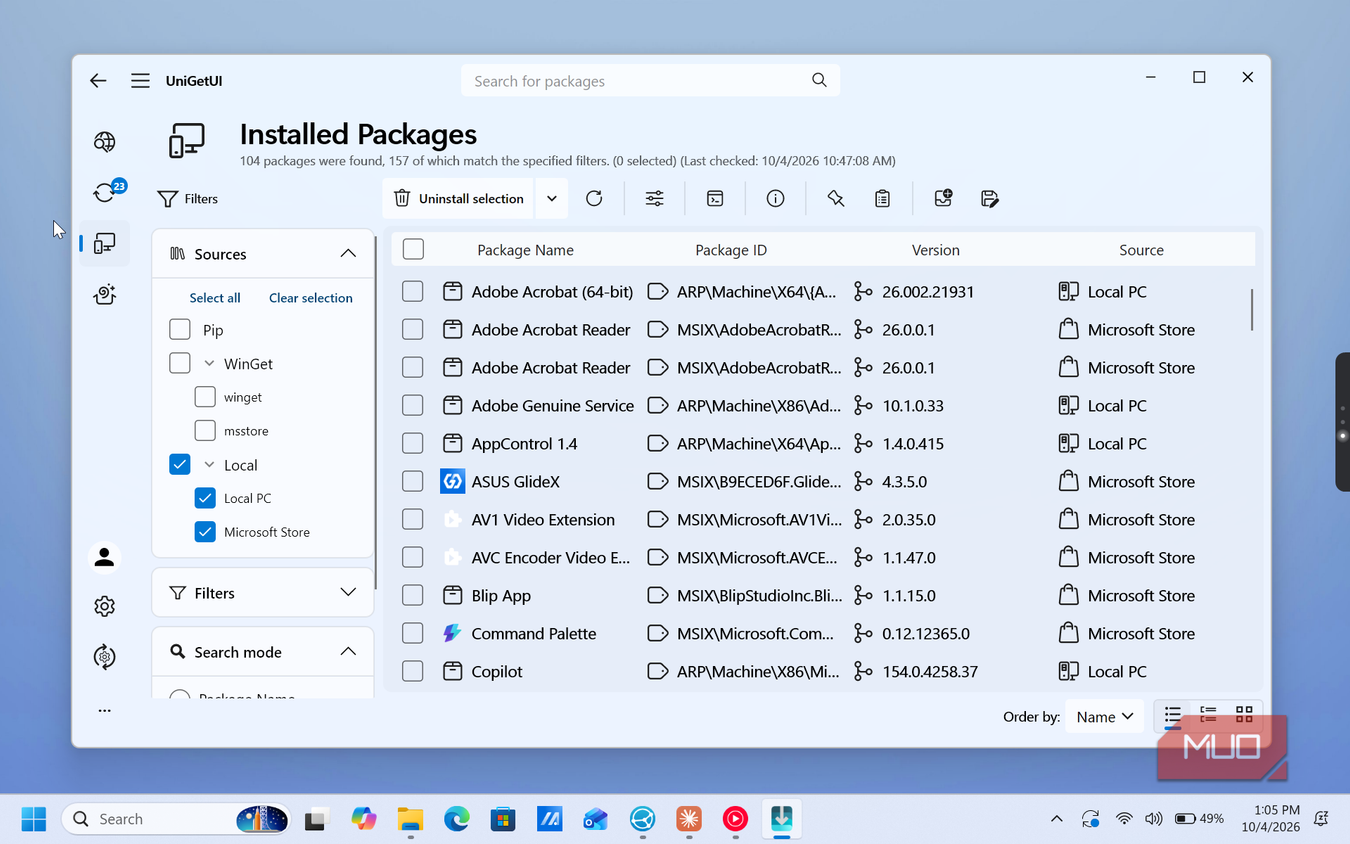Click the Select all link in Sources
The height and width of the screenshot is (844, 1350).
click(215, 298)
